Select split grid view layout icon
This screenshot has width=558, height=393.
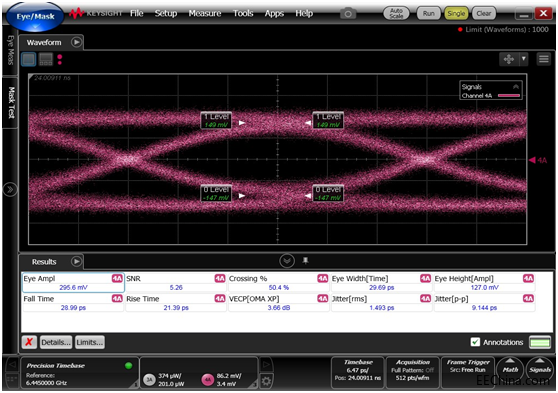(x=46, y=59)
